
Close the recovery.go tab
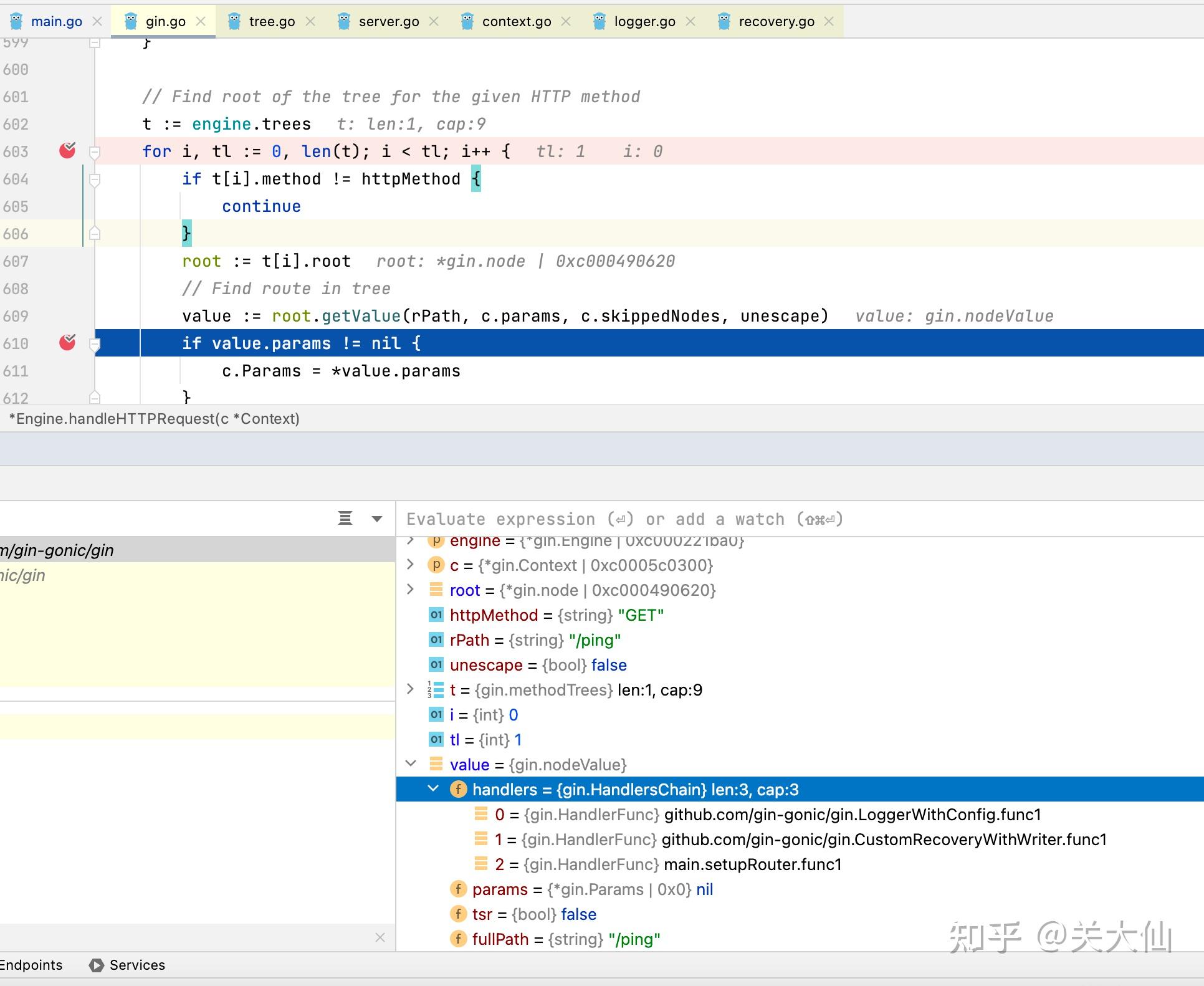point(829,22)
